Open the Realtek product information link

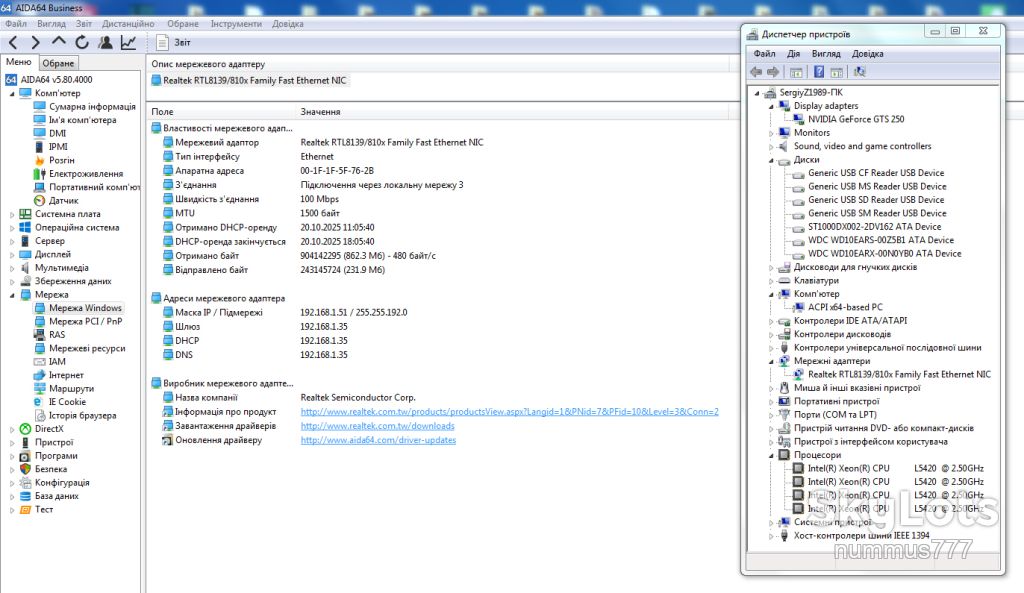click(x=509, y=412)
